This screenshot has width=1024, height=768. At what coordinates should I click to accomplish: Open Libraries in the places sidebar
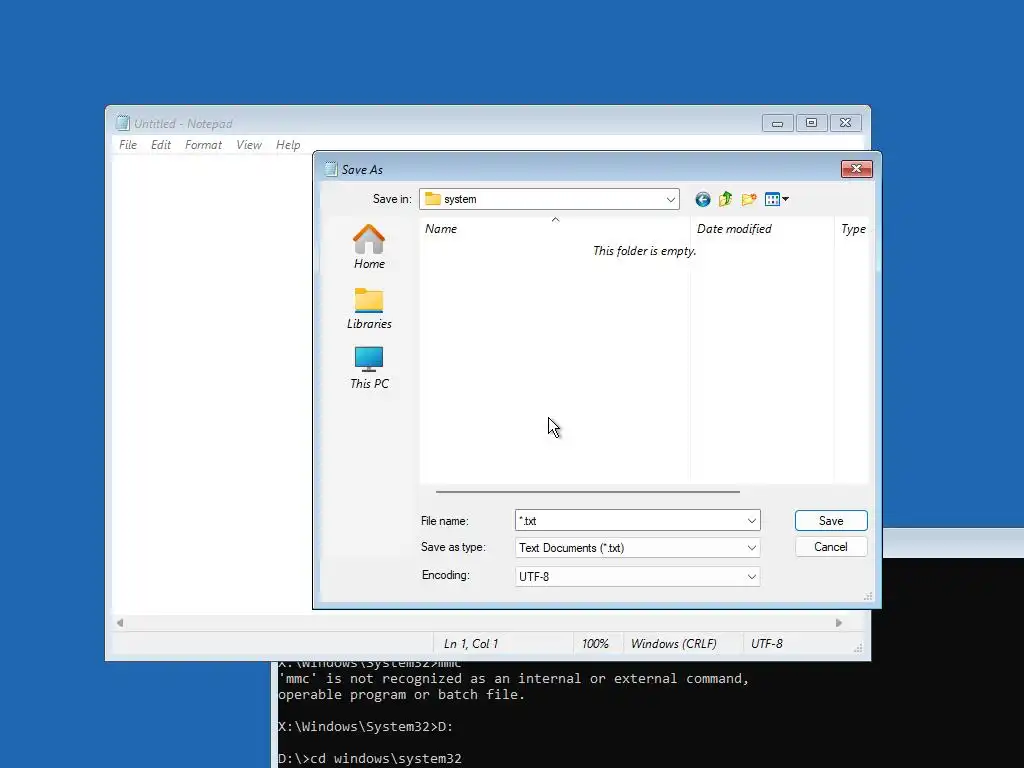(x=369, y=309)
